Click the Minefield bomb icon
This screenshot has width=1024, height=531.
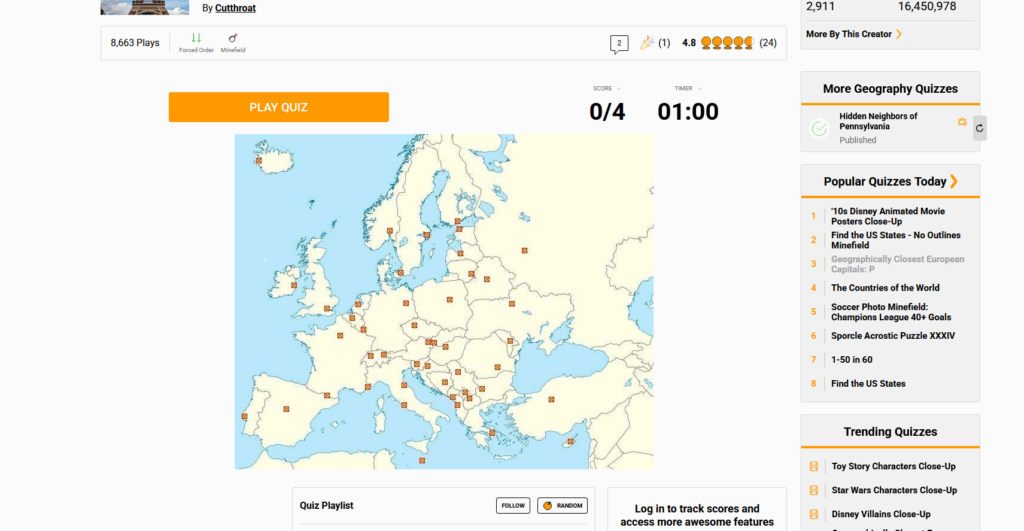[233, 38]
